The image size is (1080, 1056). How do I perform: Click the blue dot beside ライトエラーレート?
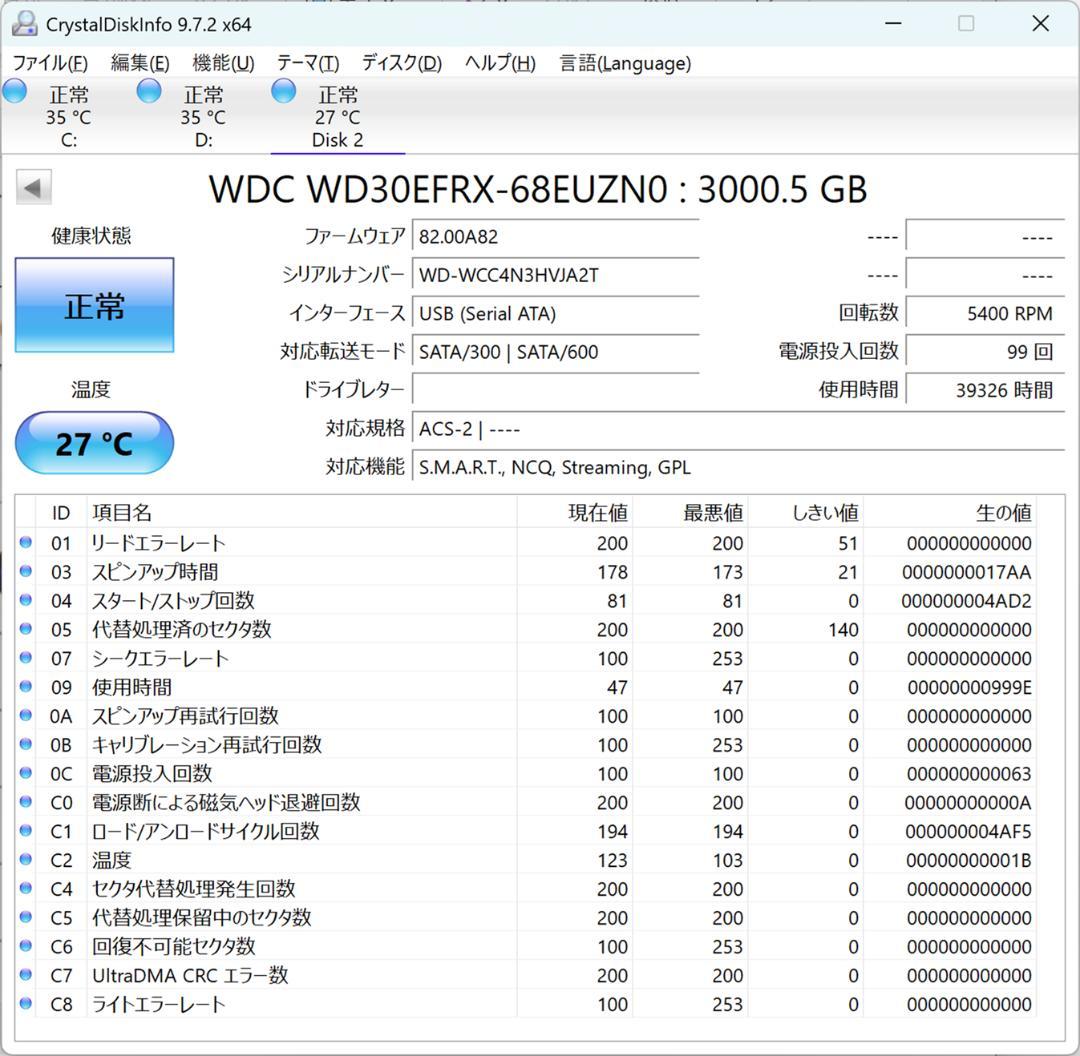(25, 1004)
